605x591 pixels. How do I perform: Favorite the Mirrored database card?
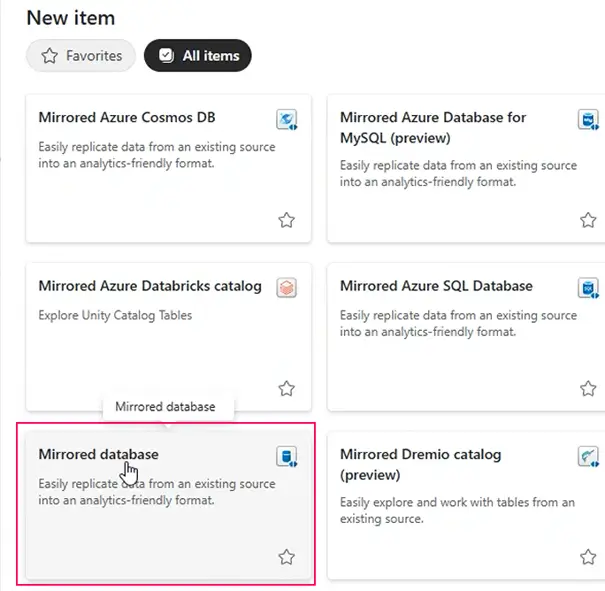(x=287, y=557)
